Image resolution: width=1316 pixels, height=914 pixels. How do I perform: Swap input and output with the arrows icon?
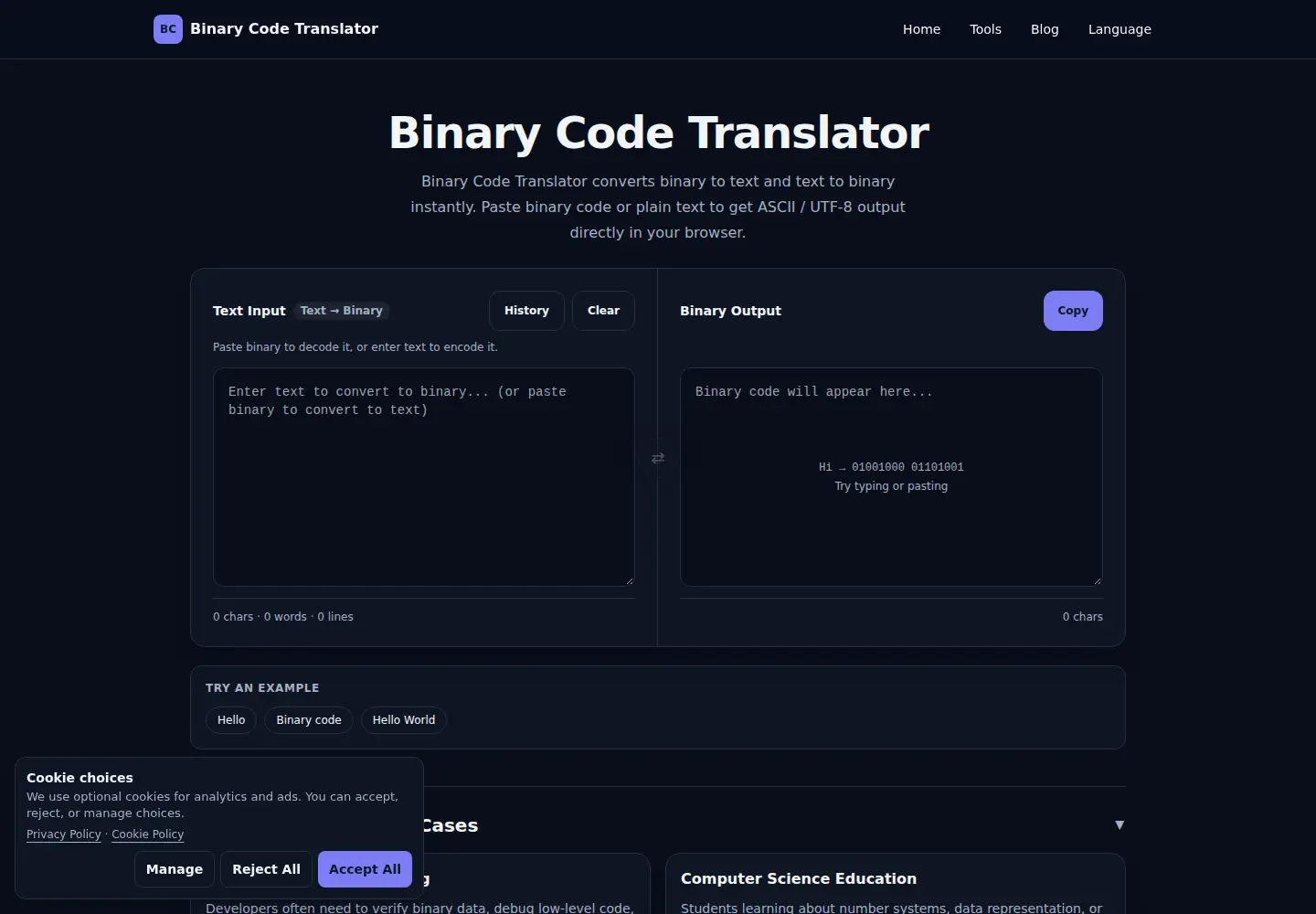tap(658, 458)
